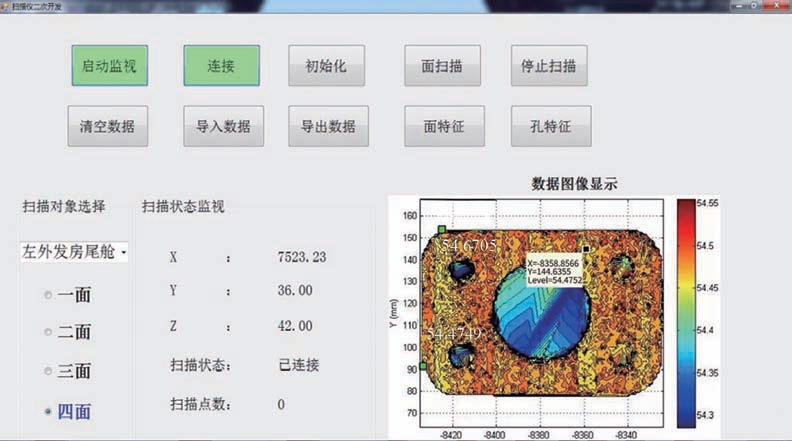Open the 左外发房尾舱 dropdown

[75, 252]
